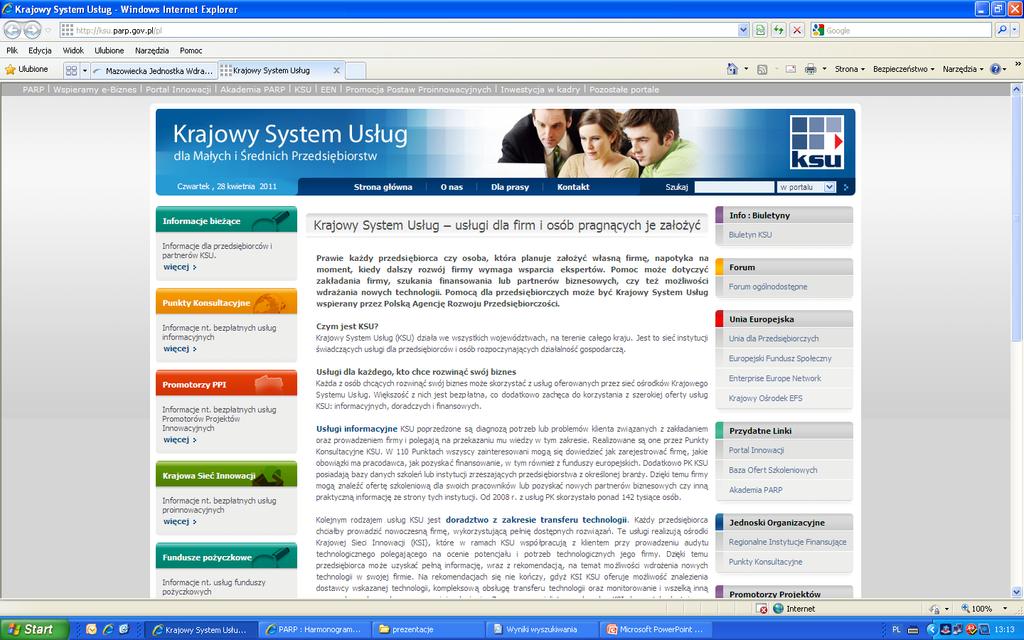Open the prezentacje folder from taskbar
1024x640 pixels.
pos(427,630)
